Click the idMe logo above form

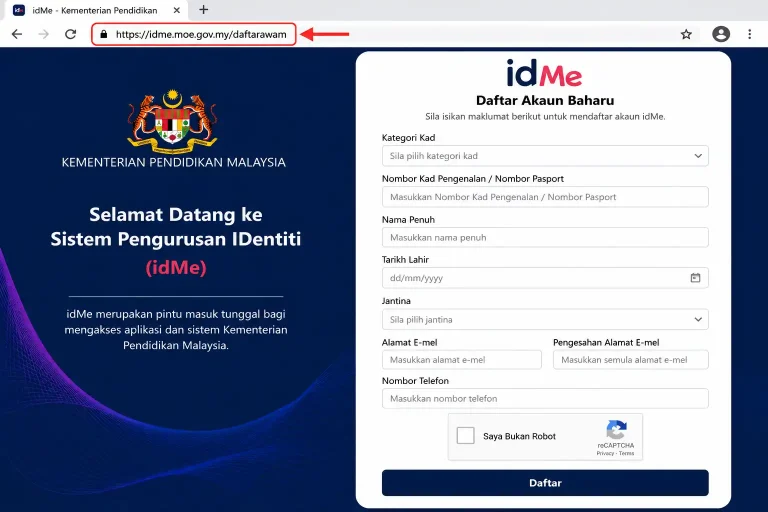tap(544, 73)
